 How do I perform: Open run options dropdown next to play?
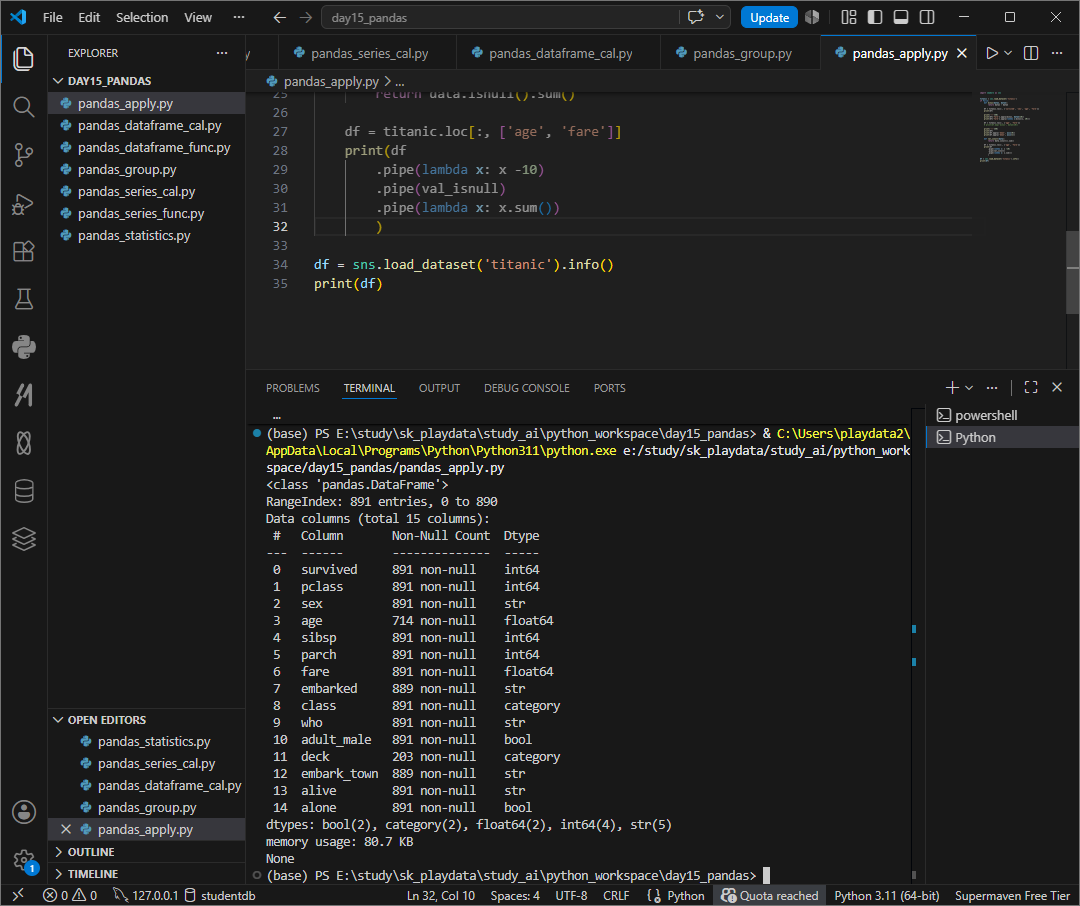coord(1008,53)
